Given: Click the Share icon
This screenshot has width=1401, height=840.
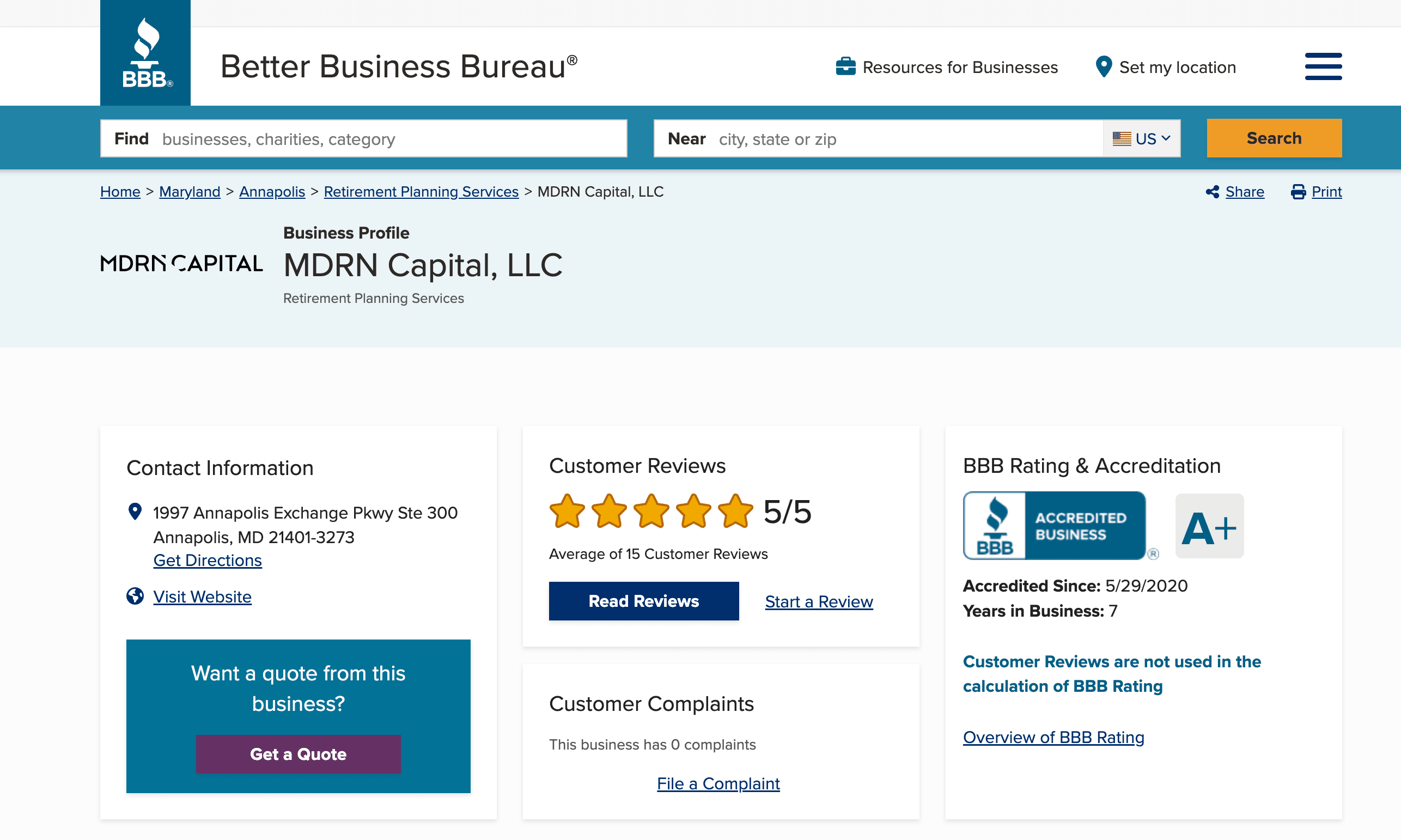Looking at the screenshot, I should [x=1212, y=192].
